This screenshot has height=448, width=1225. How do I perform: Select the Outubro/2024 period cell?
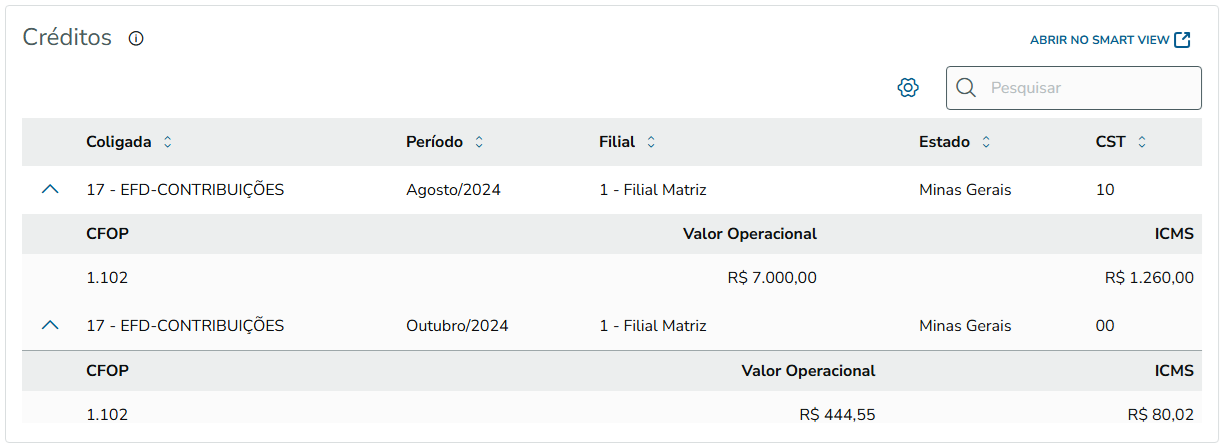[x=457, y=326]
